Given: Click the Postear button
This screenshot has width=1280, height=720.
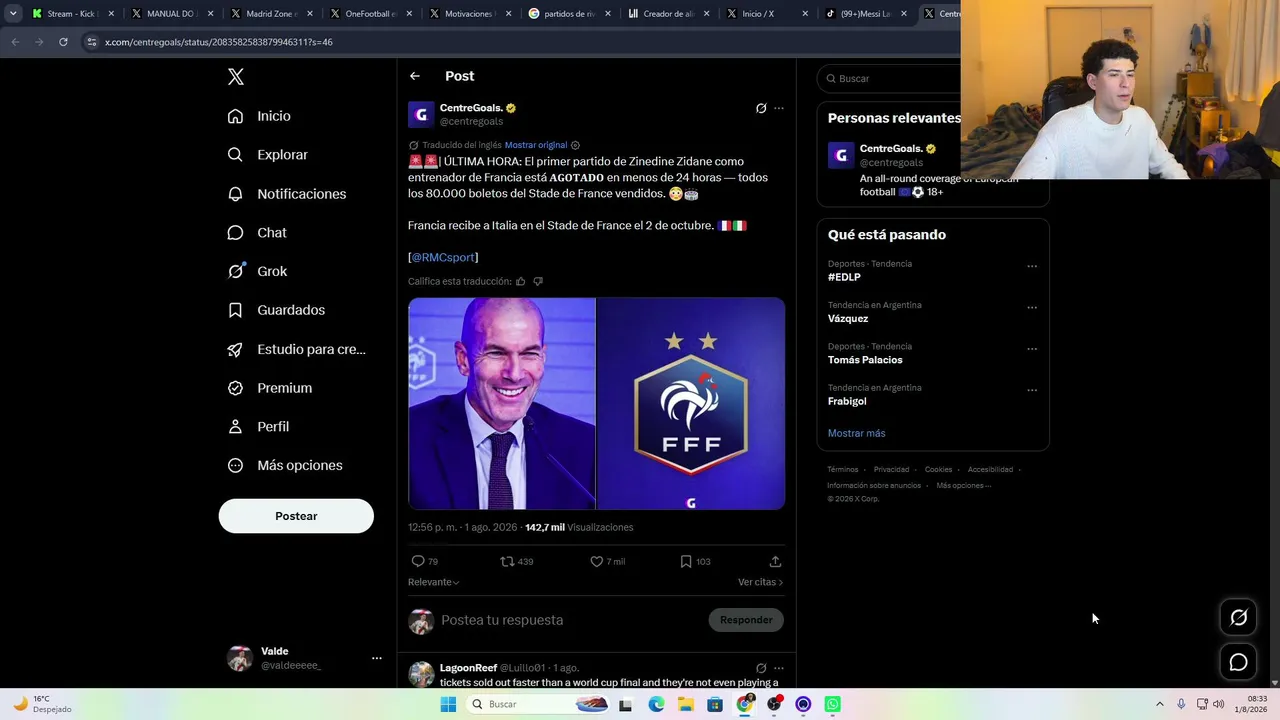Looking at the screenshot, I should (x=296, y=516).
